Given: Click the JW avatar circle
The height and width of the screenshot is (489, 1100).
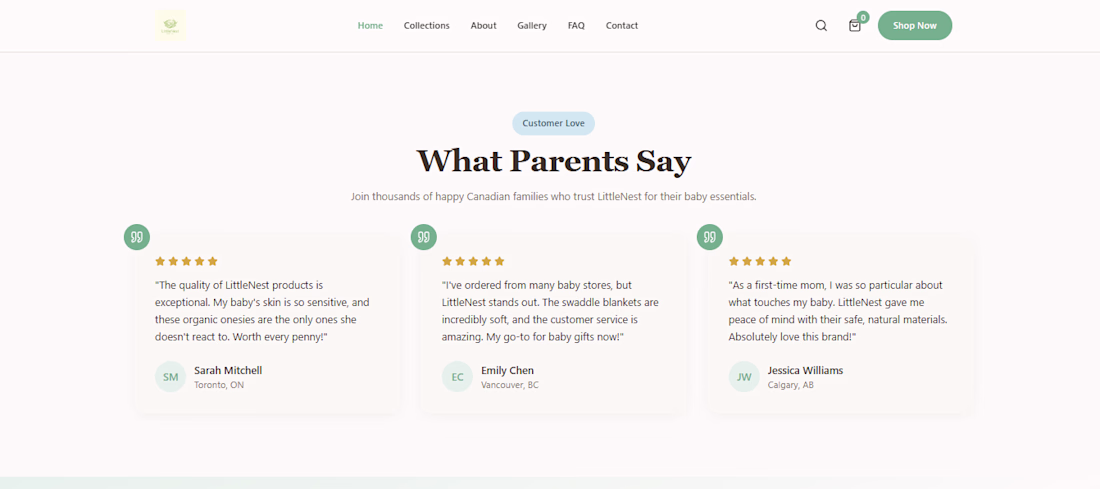Looking at the screenshot, I should (744, 377).
